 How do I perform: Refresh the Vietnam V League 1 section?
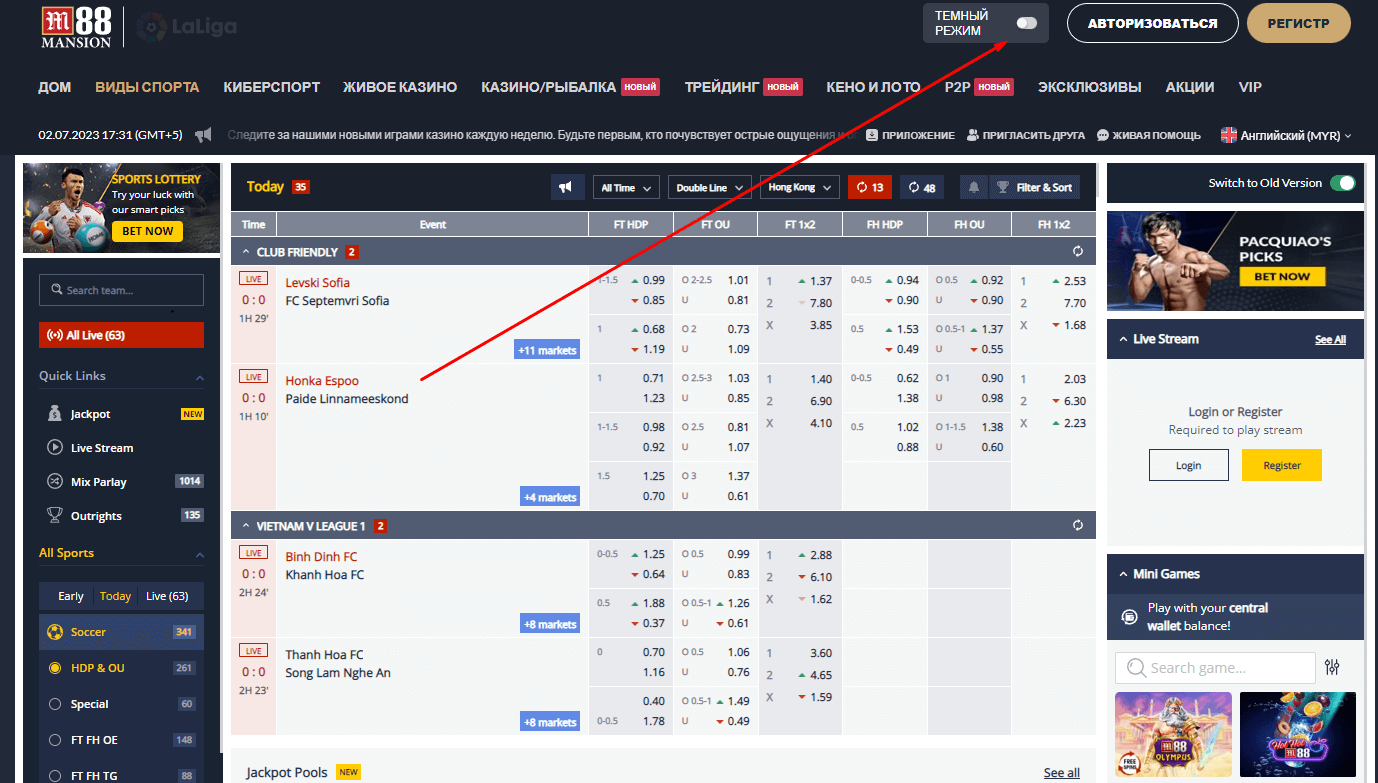point(1078,525)
